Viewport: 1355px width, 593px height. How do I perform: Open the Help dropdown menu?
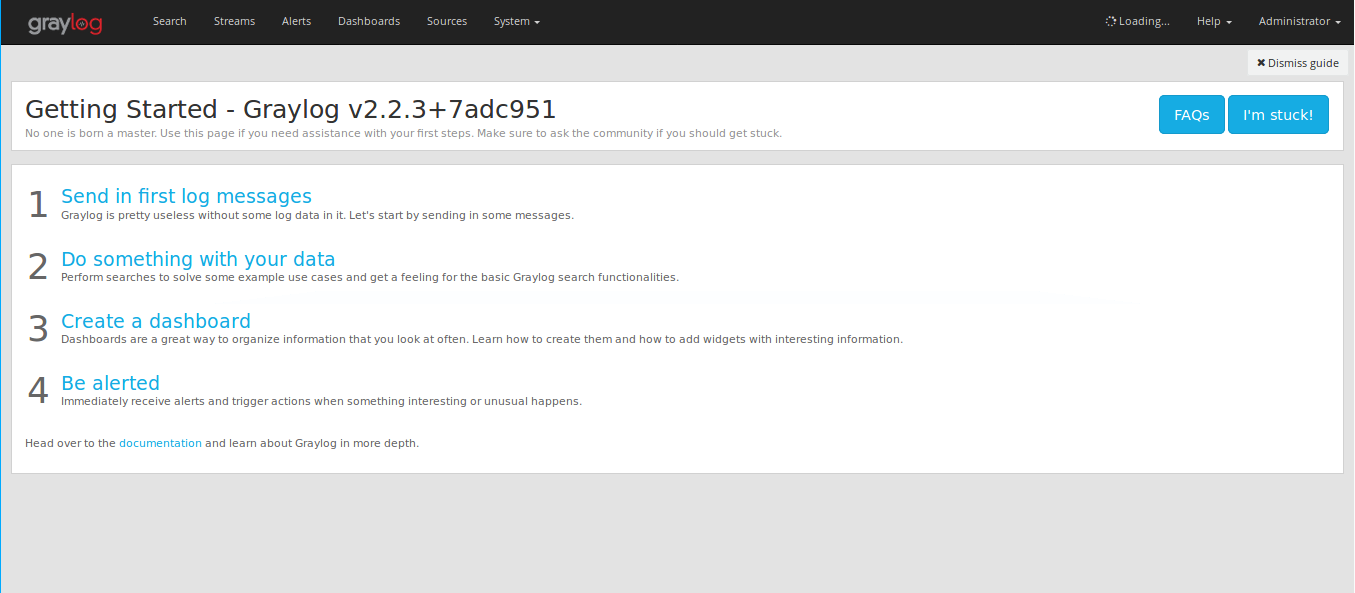coord(1213,21)
